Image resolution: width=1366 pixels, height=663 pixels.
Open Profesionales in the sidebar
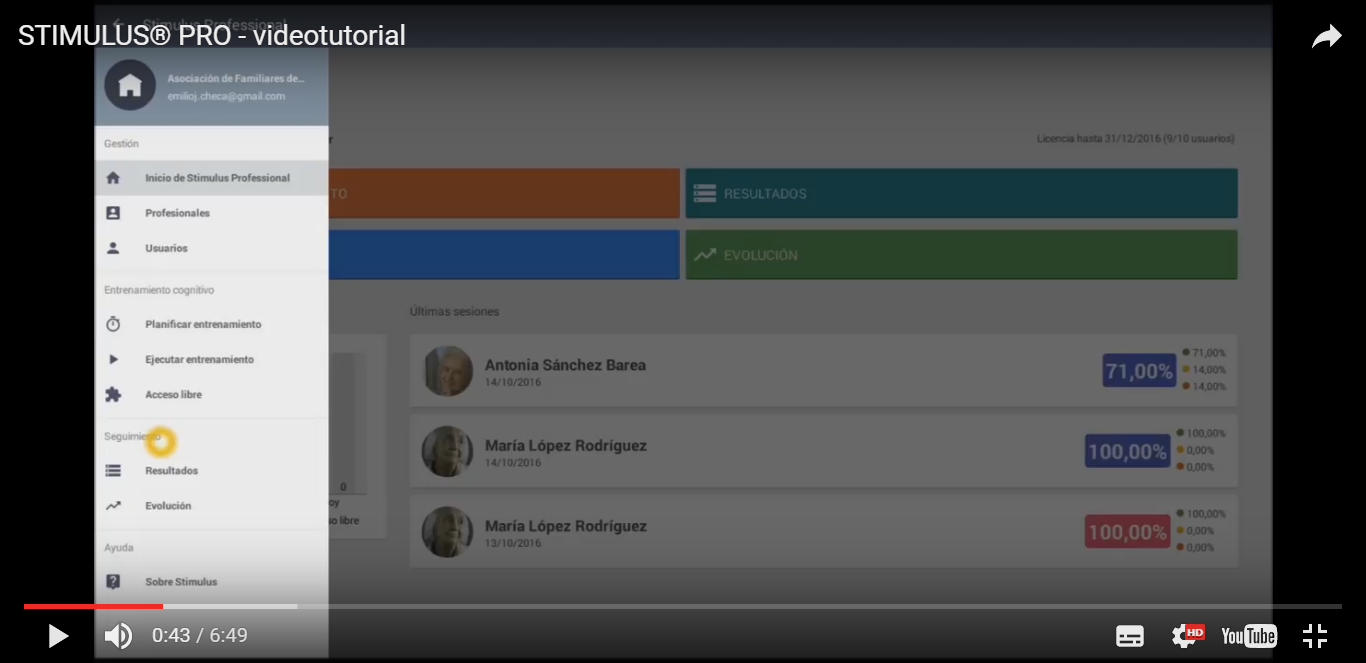pyautogui.click(x=177, y=213)
